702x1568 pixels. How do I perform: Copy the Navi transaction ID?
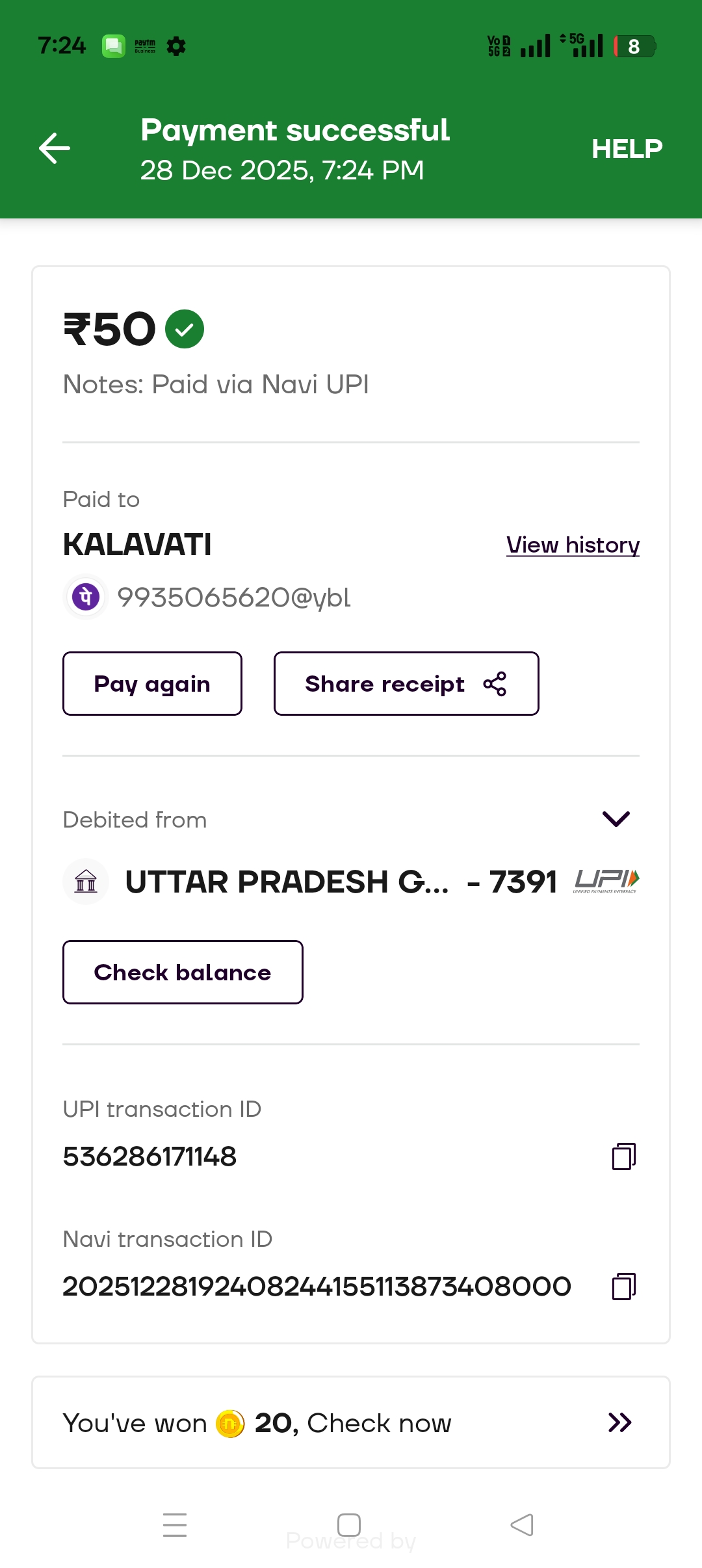click(x=623, y=1287)
